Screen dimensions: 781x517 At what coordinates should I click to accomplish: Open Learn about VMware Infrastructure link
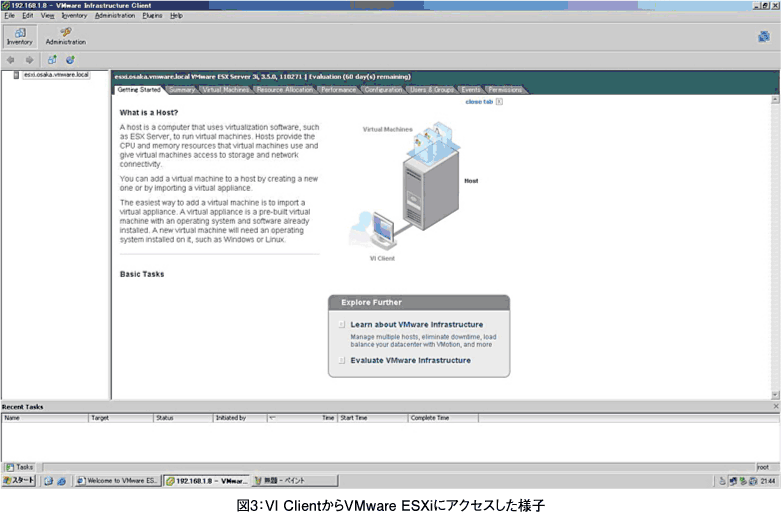[x=416, y=324]
